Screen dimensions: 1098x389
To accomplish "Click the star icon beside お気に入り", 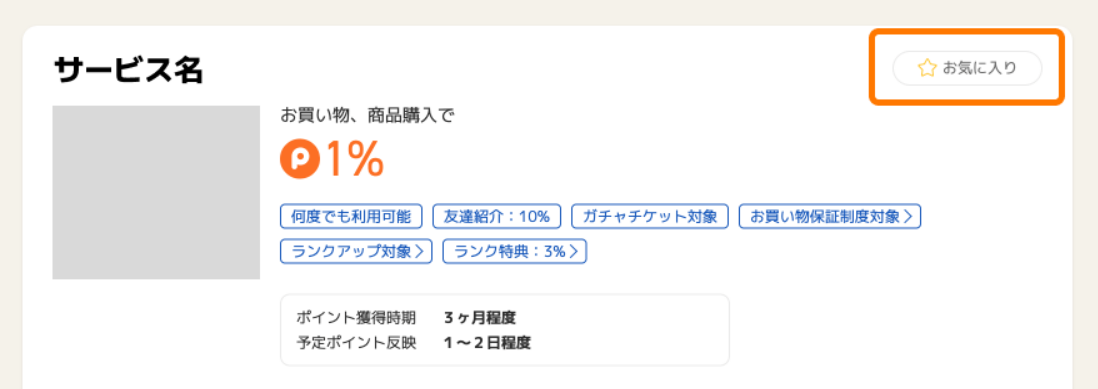I will (926, 68).
